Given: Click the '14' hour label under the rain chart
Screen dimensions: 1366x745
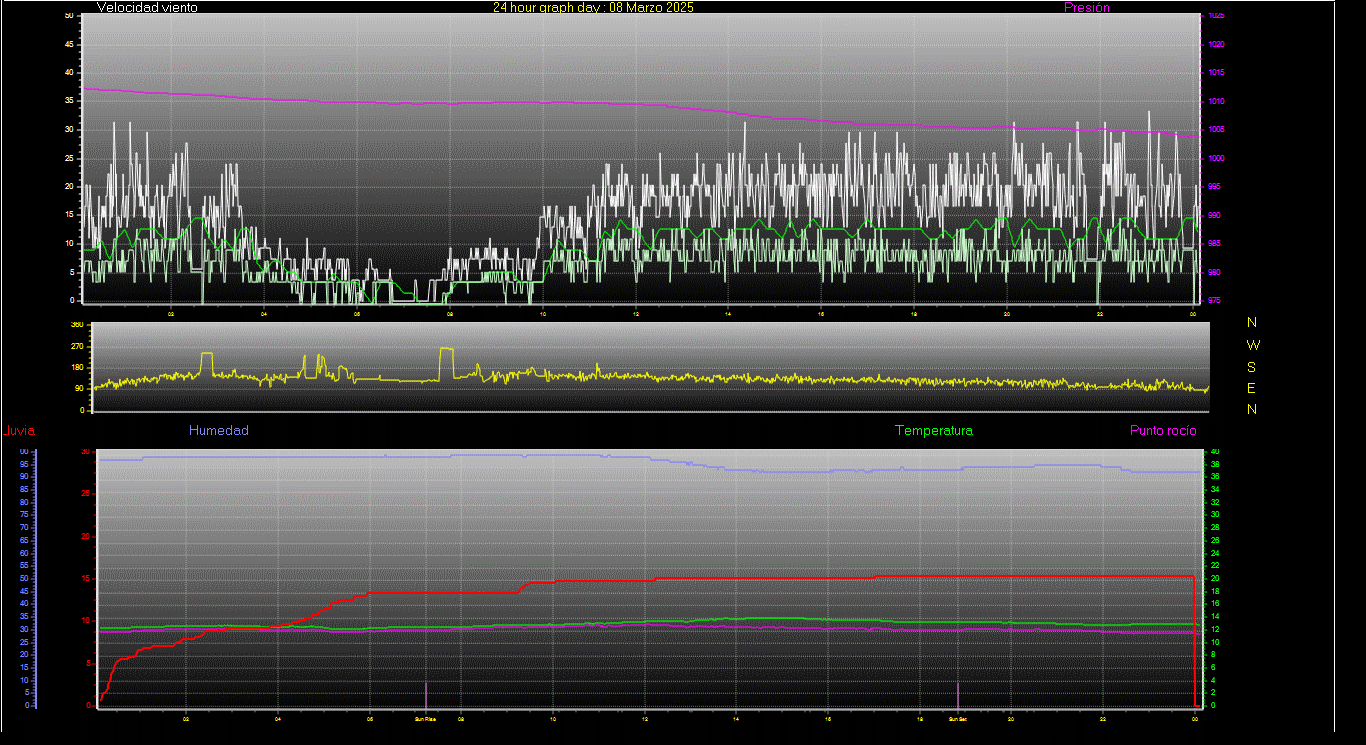Looking at the screenshot, I should (736, 718).
